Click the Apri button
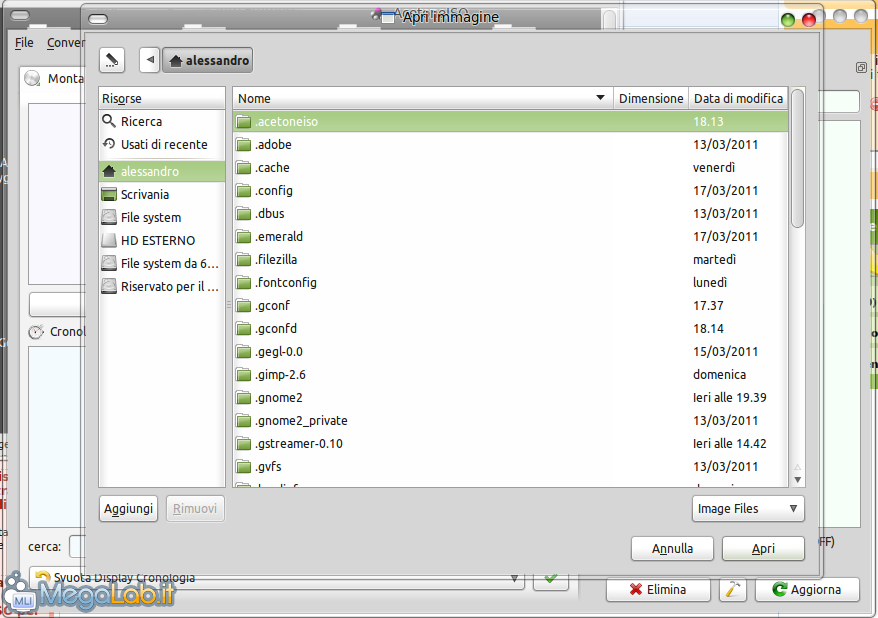 pyautogui.click(x=763, y=548)
